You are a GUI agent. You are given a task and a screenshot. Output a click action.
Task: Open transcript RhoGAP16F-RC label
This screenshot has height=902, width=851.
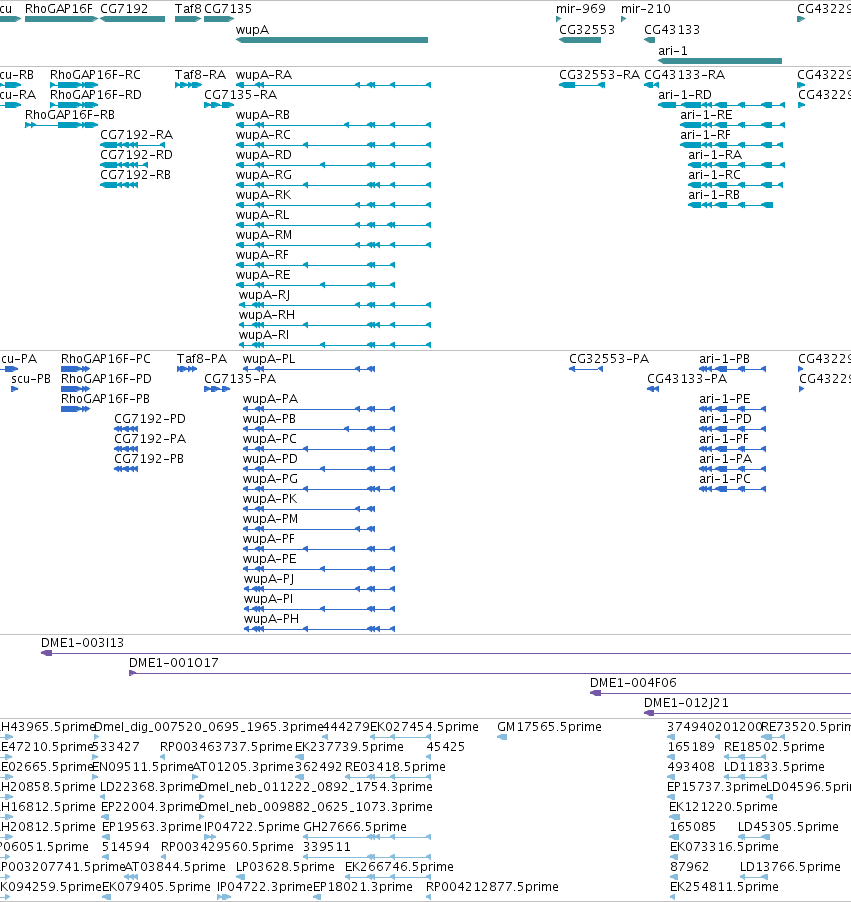(x=95, y=75)
